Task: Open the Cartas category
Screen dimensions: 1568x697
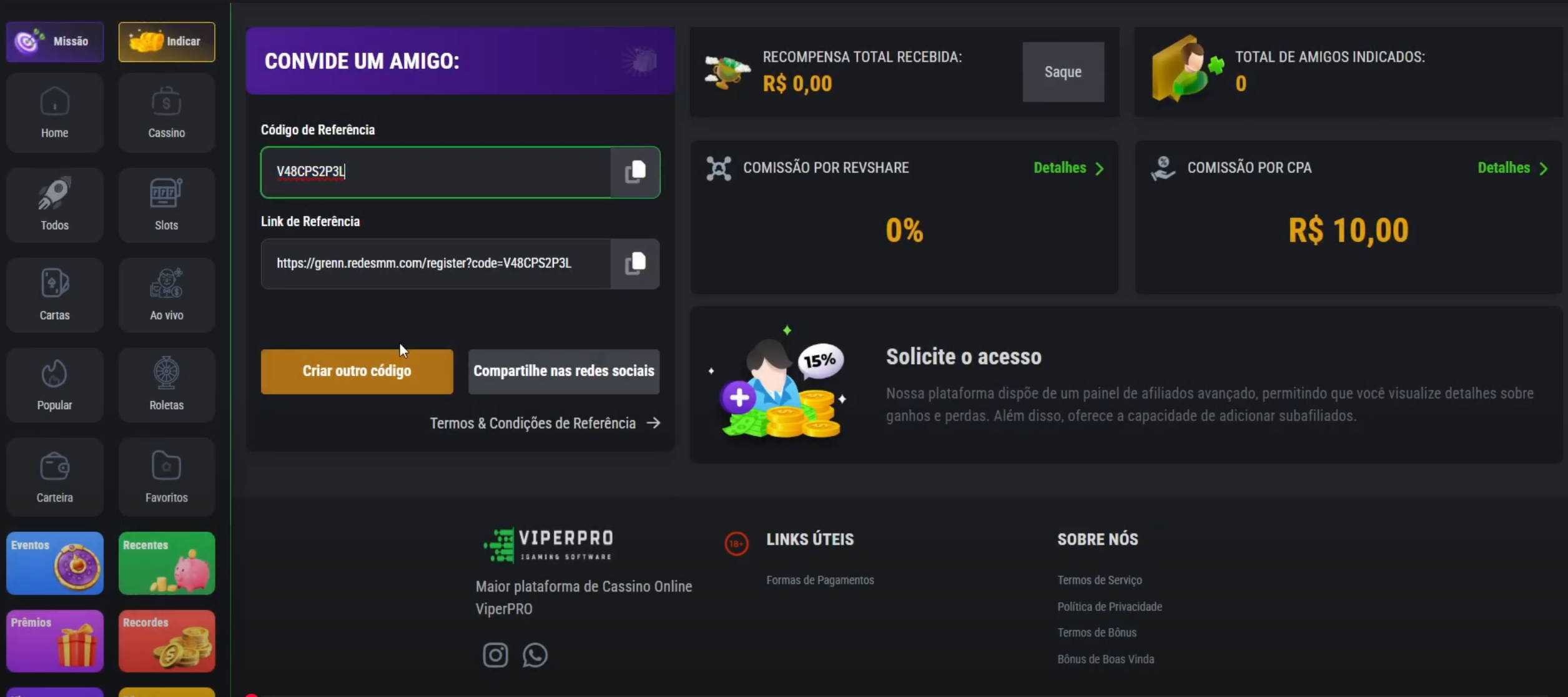Action: (x=55, y=295)
